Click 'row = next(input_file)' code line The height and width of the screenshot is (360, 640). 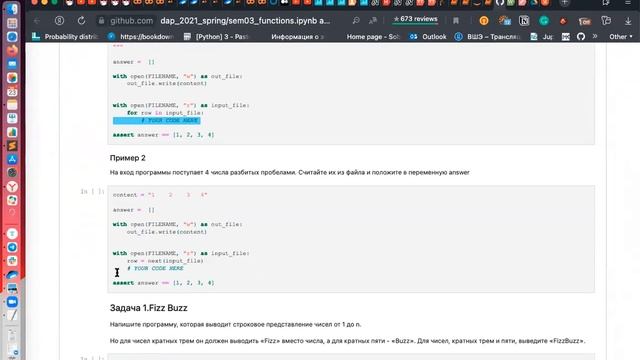tap(165, 261)
